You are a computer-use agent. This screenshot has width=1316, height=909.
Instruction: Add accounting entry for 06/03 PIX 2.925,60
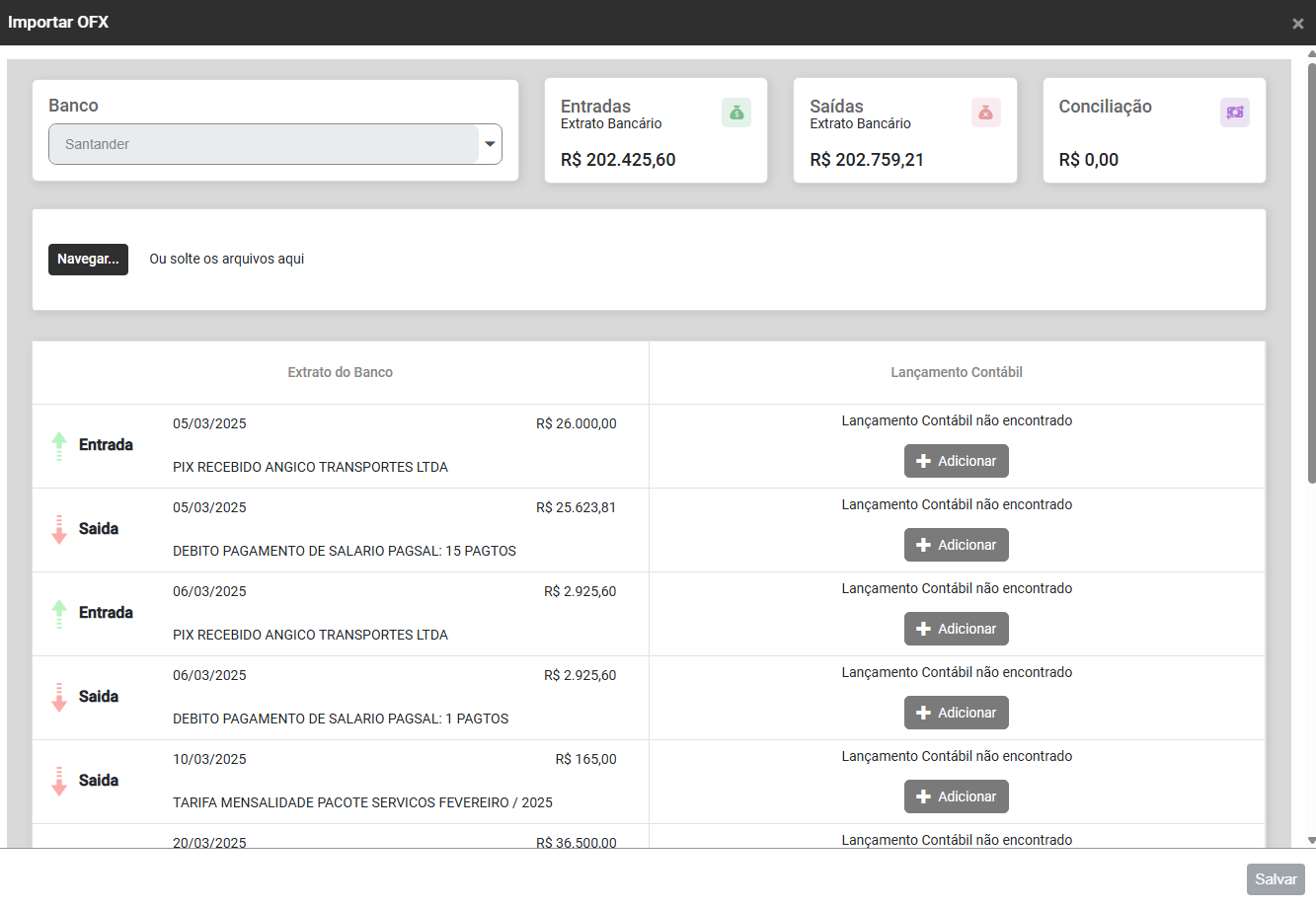pos(956,629)
